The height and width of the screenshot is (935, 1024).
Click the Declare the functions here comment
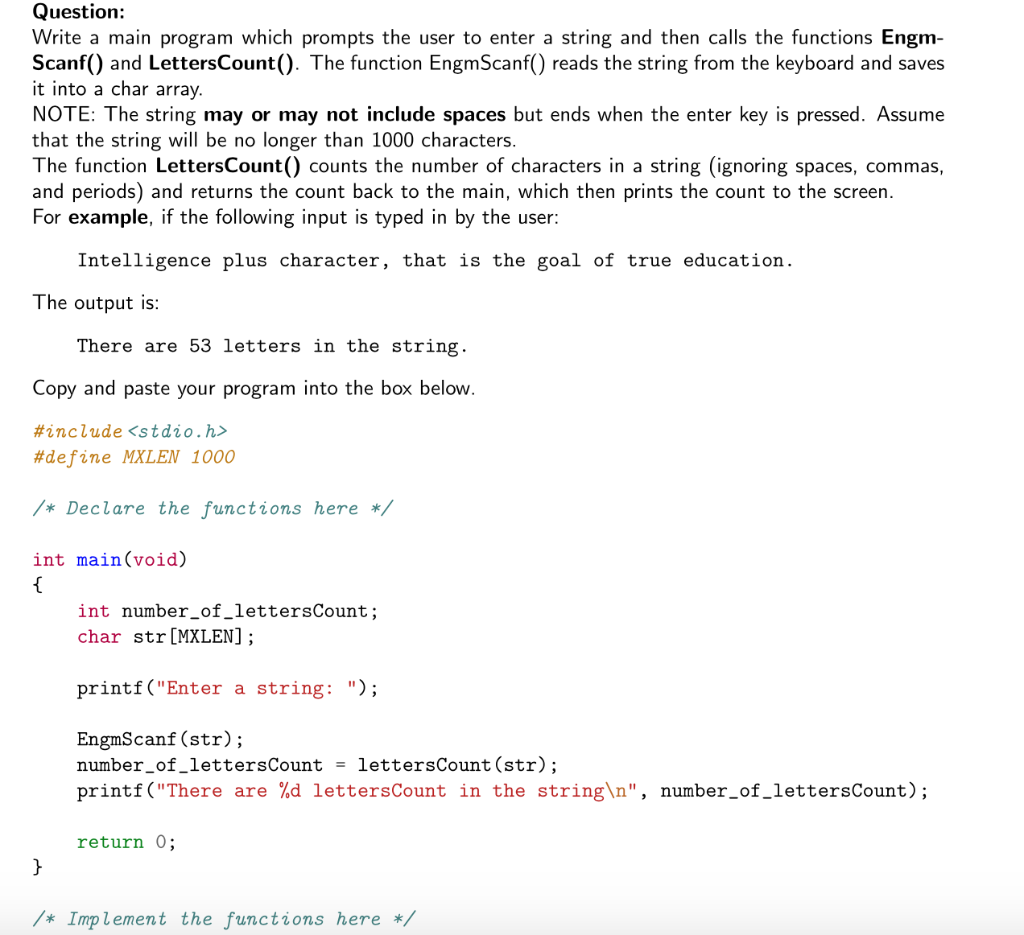click(213, 508)
